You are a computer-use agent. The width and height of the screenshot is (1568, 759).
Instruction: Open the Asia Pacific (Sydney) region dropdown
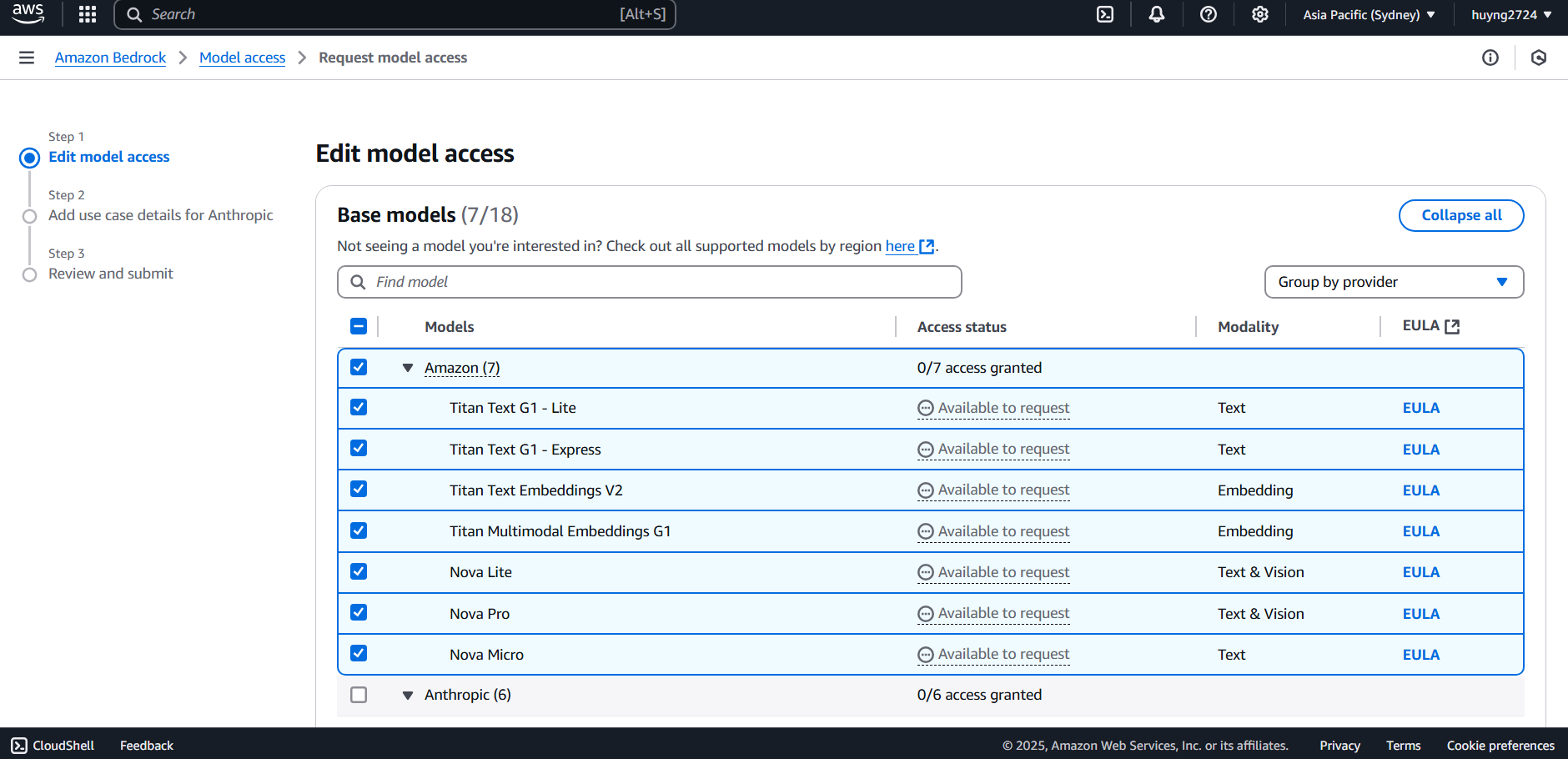click(x=1369, y=14)
